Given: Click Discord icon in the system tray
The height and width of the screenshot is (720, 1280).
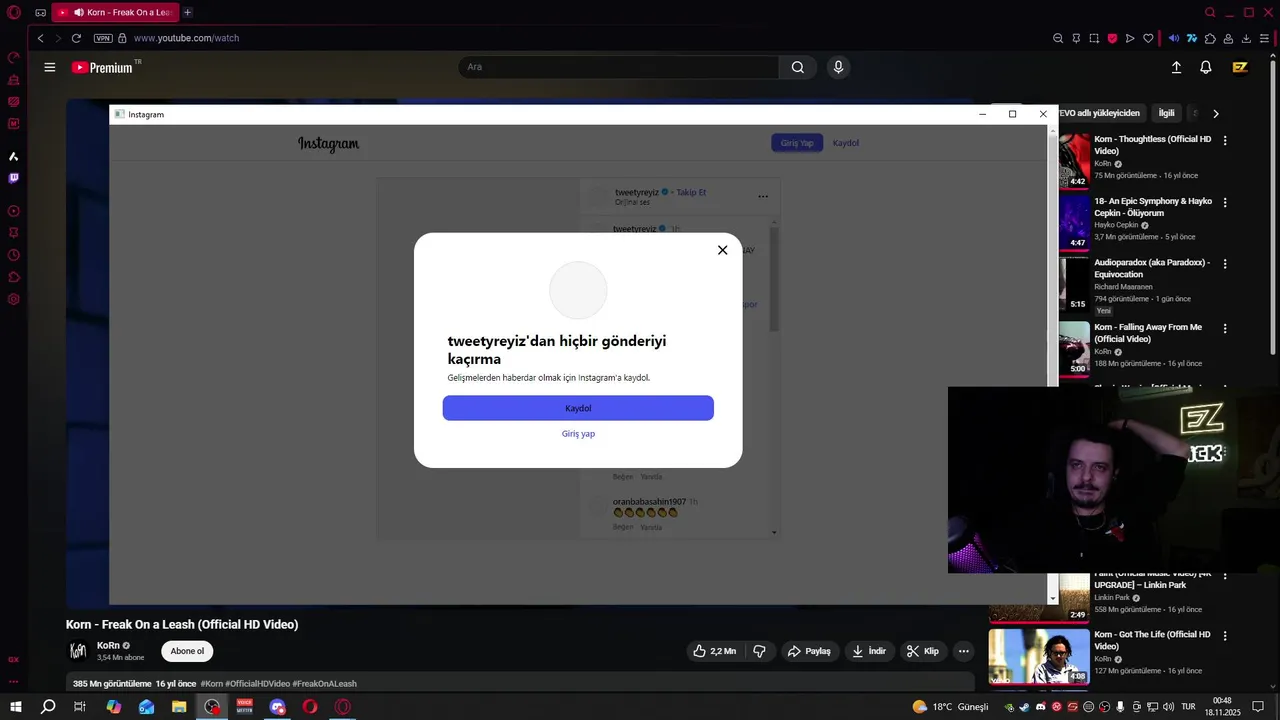Looking at the screenshot, I should (1040, 707).
